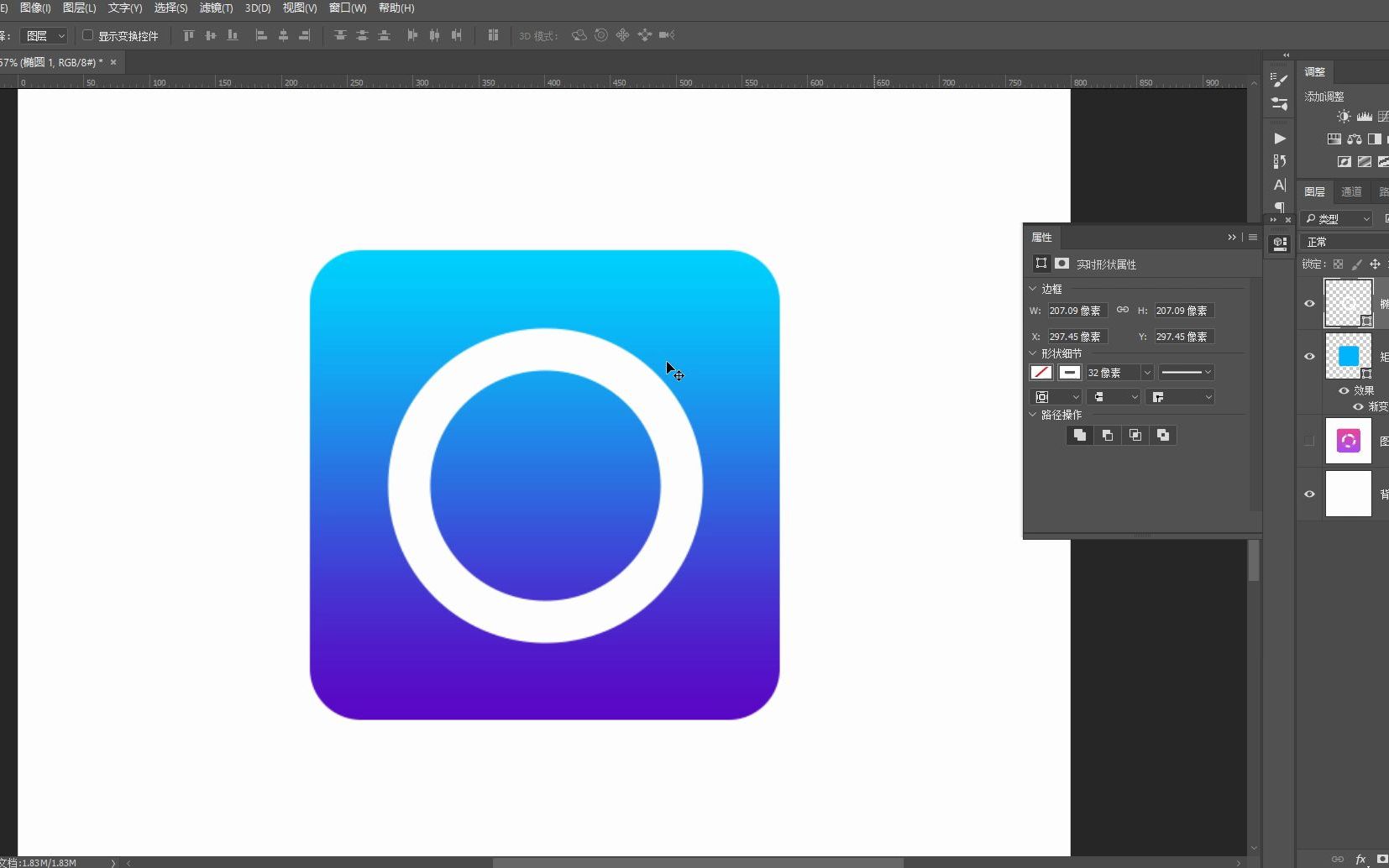
Task: Show the hidden pink icon layer
Action: 1309,441
